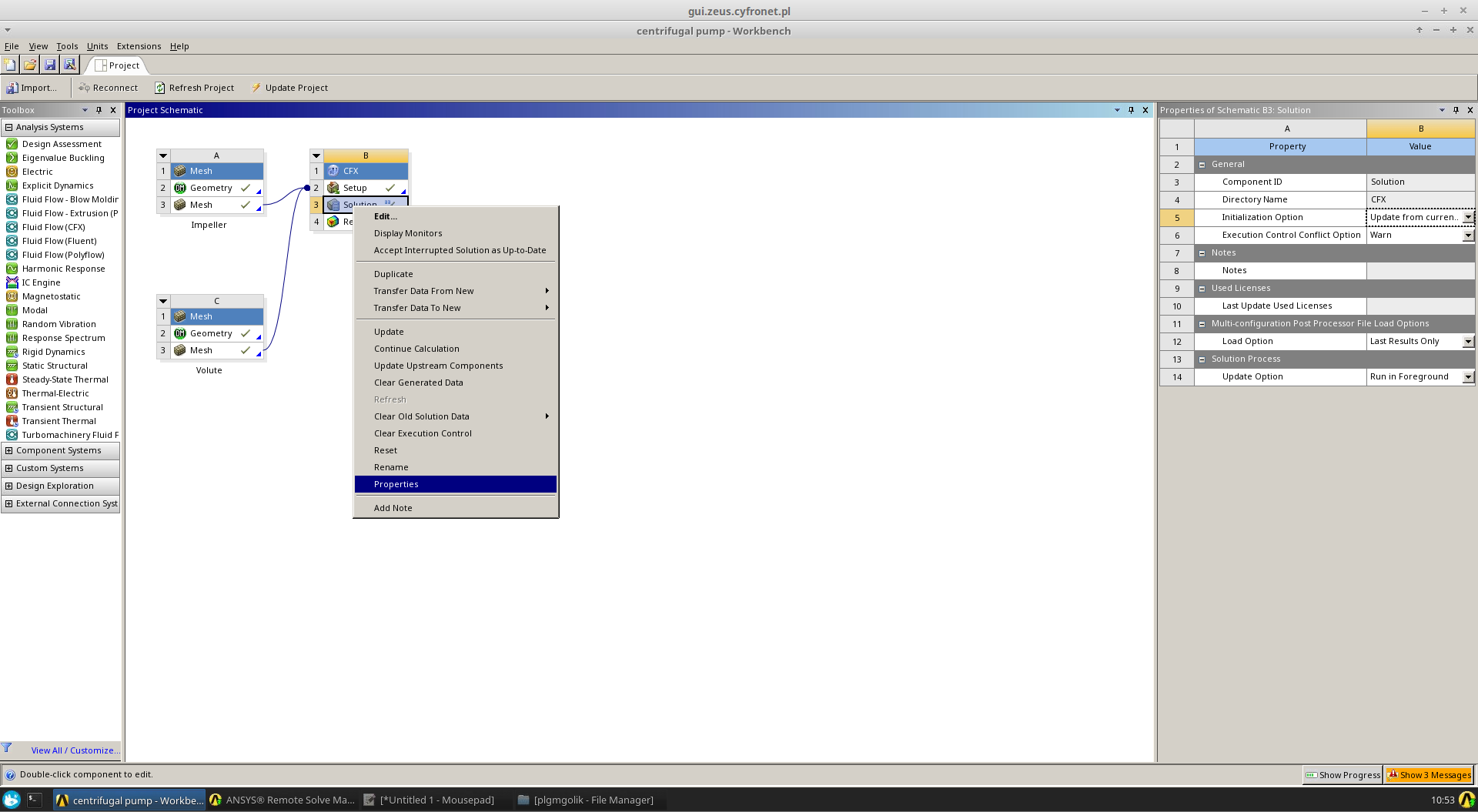
Task: Select Explicit Dynamics in the toolbox
Action: click(x=58, y=185)
